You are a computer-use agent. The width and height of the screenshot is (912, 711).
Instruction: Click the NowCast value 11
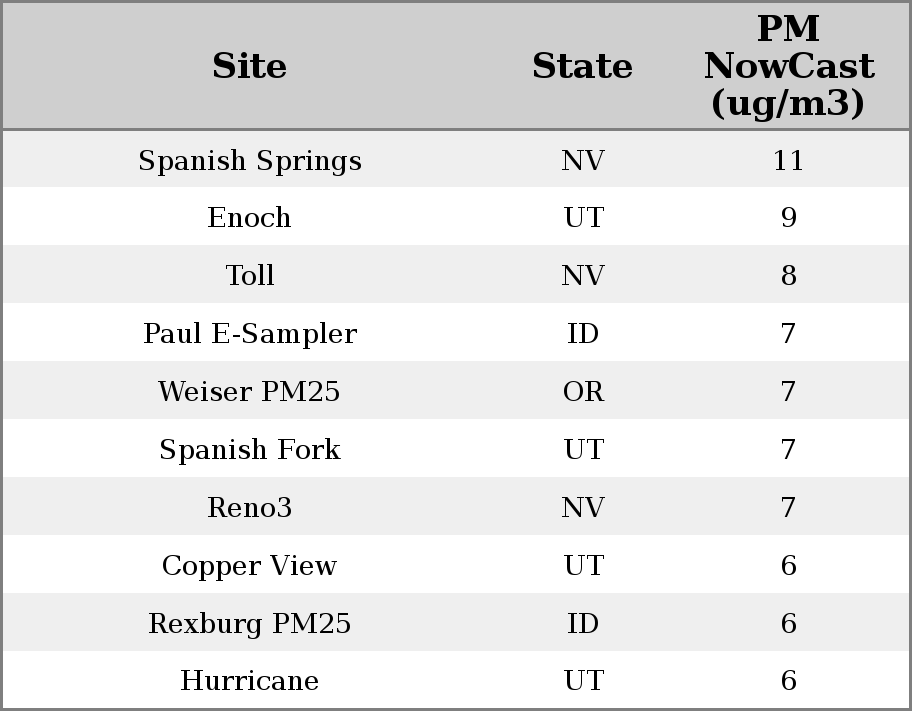[788, 160]
